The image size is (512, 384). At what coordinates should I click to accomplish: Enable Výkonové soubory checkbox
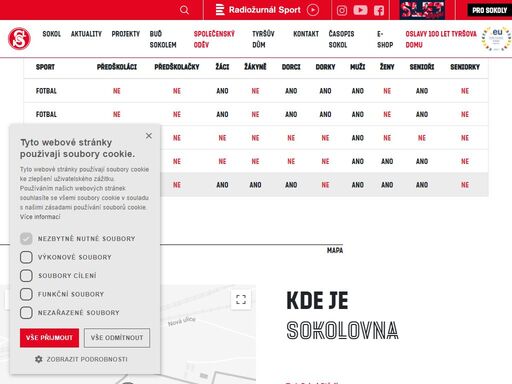26,257
